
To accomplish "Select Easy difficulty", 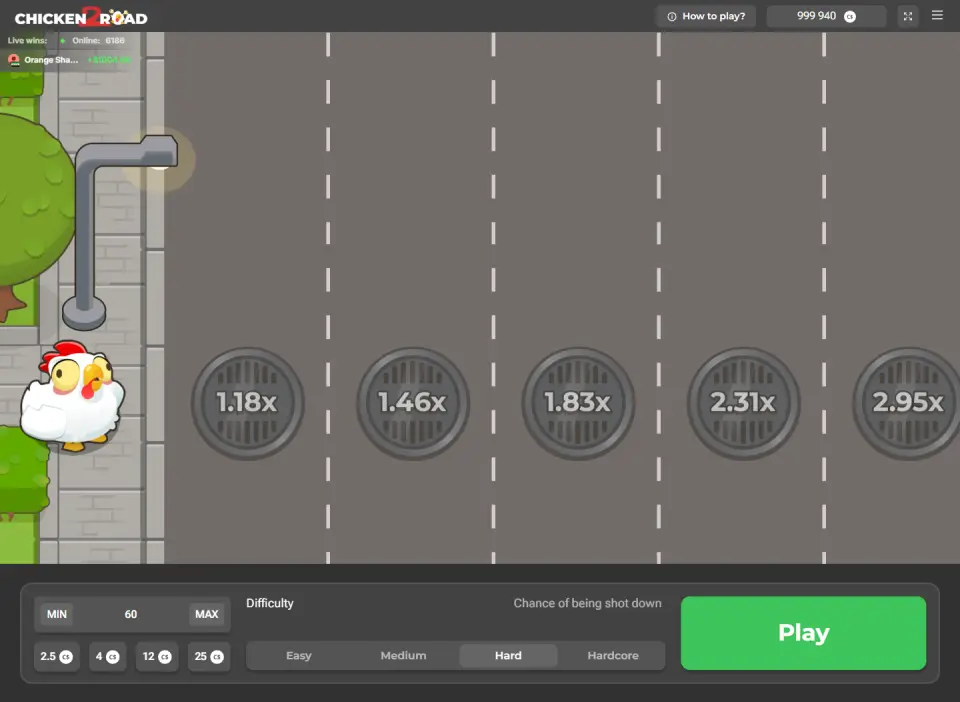I will click(299, 655).
